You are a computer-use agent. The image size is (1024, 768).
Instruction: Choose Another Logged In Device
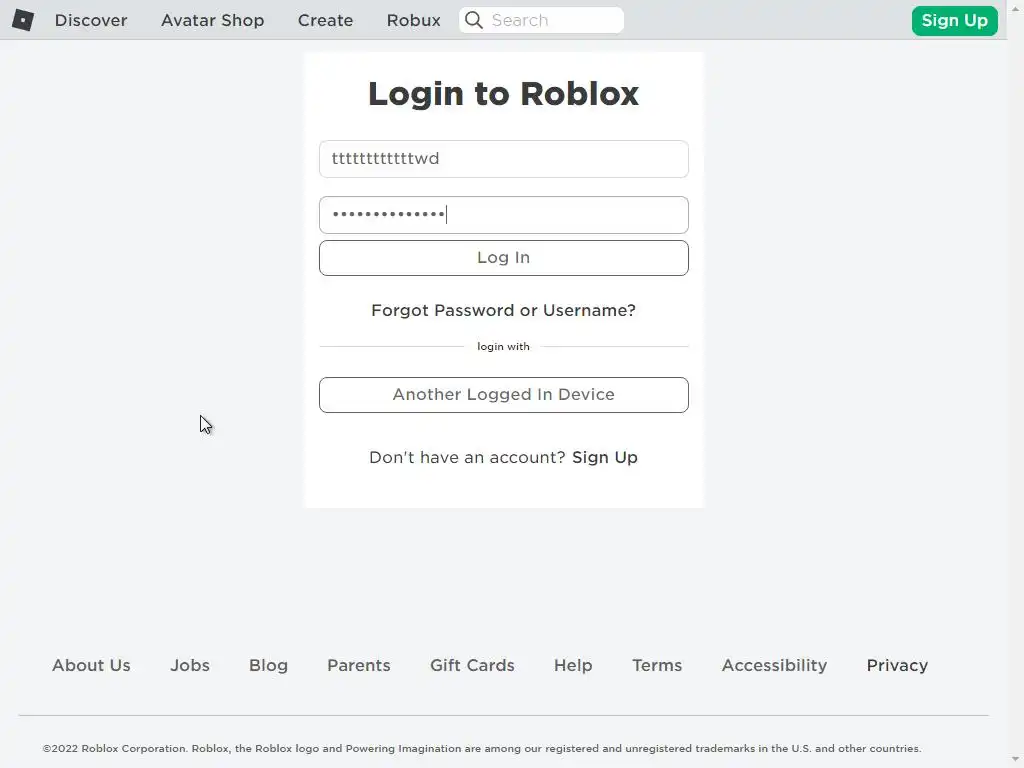(x=504, y=394)
